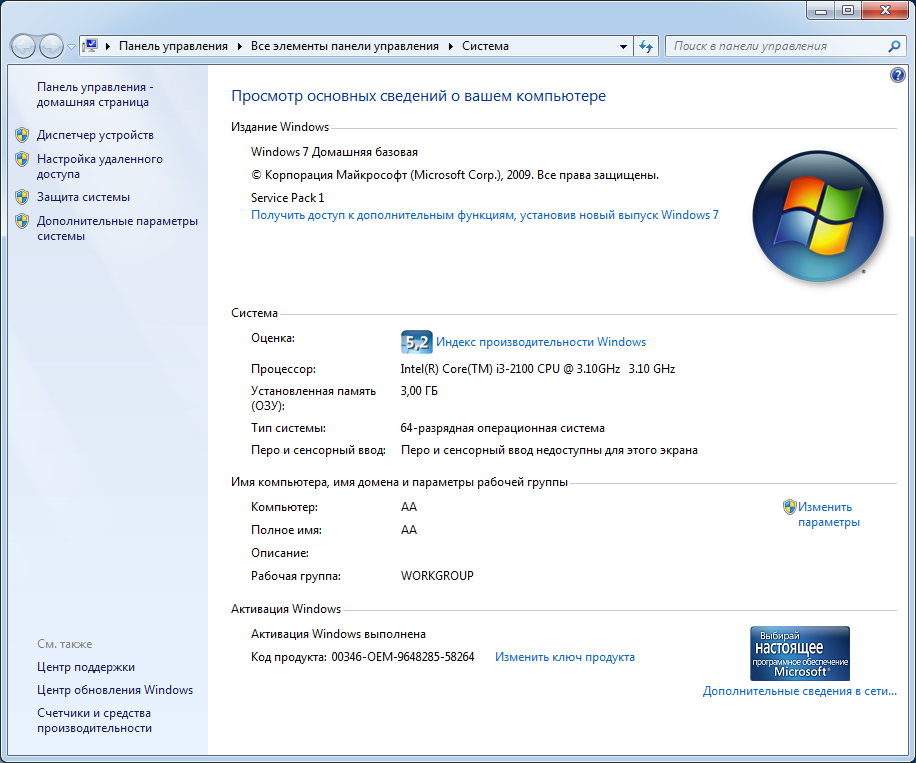Open Панель управления breadcrumb in address bar
This screenshot has height=763, width=916.
pyautogui.click(x=174, y=46)
